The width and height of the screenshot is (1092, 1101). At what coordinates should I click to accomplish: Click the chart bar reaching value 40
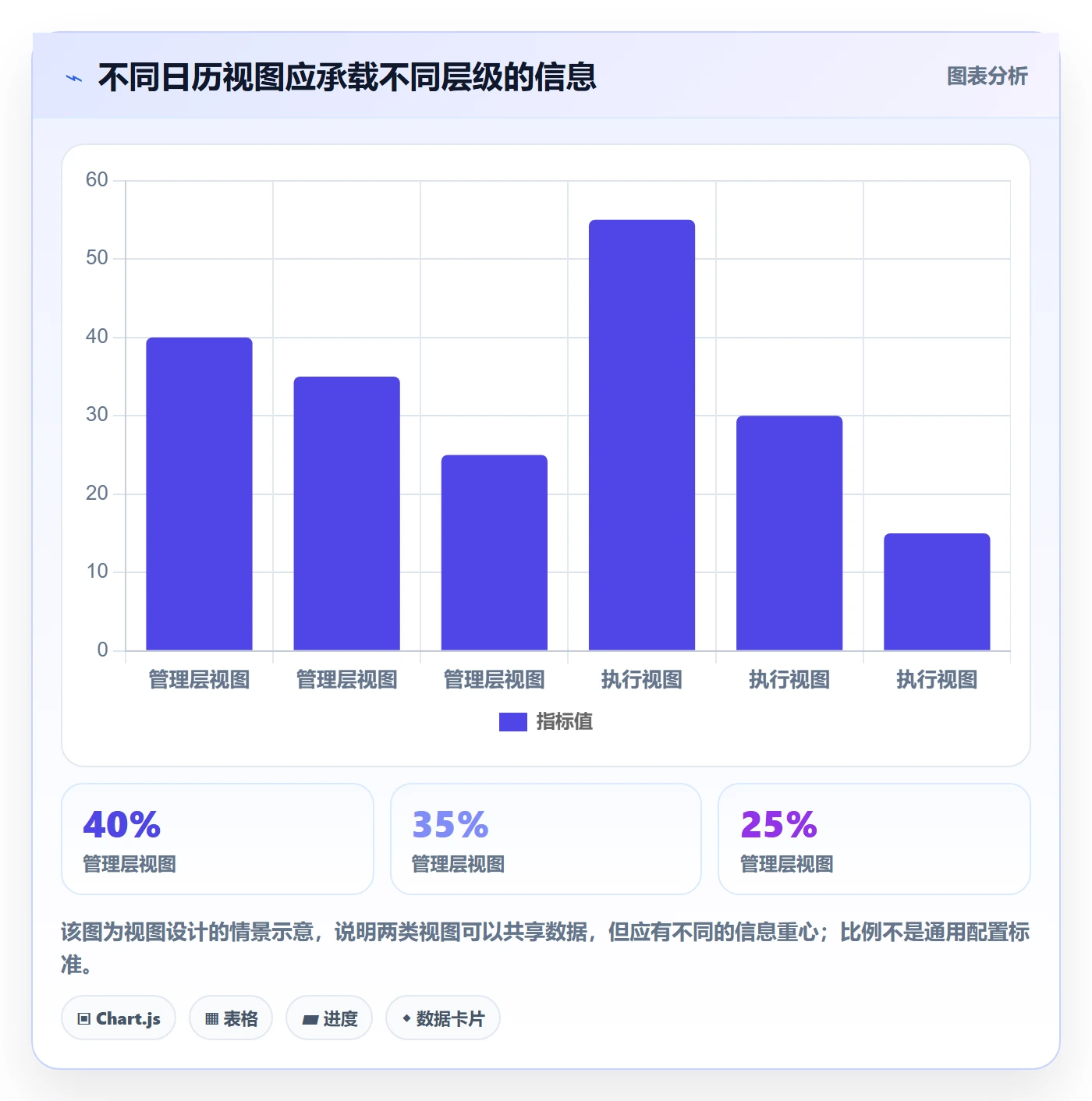coord(199,494)
